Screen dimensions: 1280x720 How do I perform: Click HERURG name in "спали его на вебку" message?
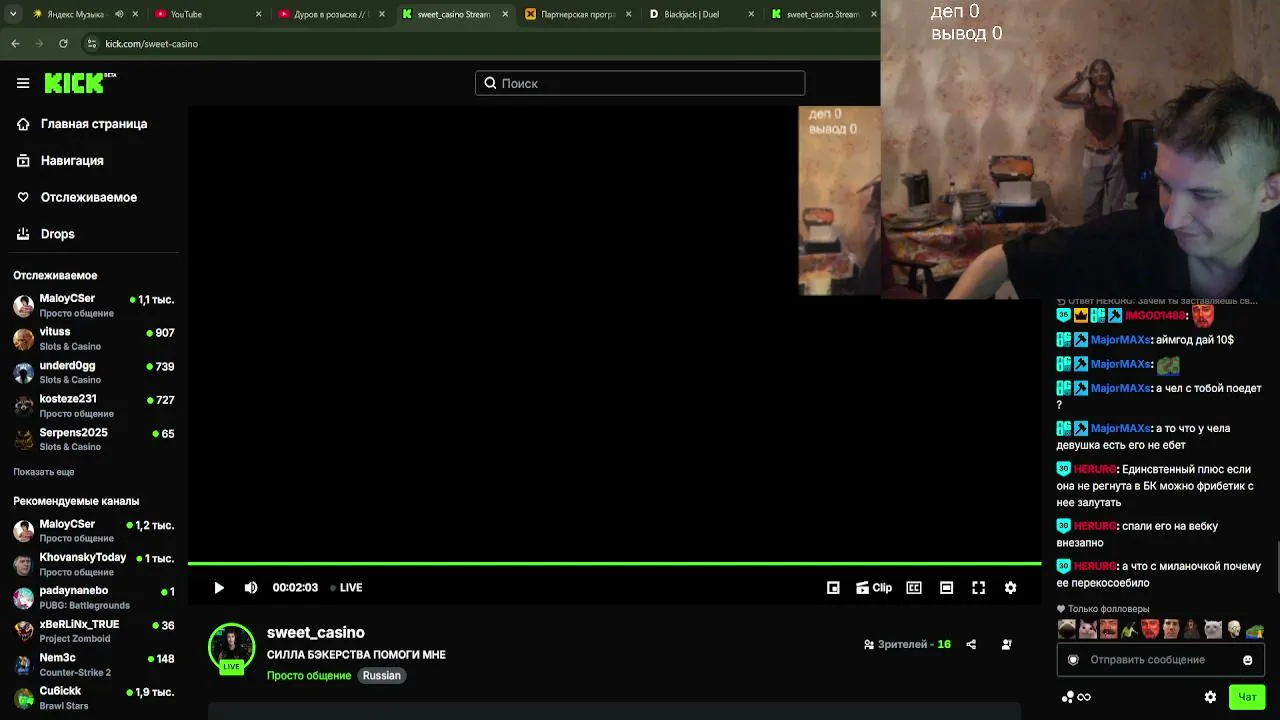[1095, 526]
